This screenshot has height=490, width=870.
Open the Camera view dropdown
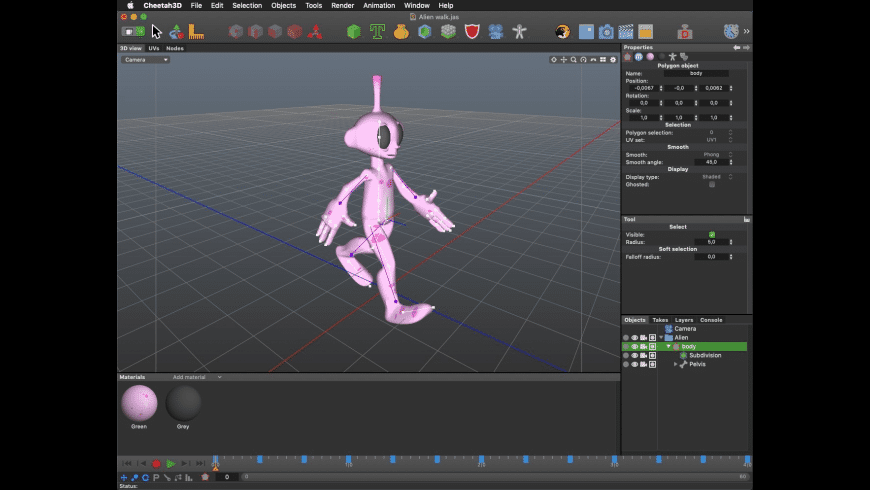[145, 59]
